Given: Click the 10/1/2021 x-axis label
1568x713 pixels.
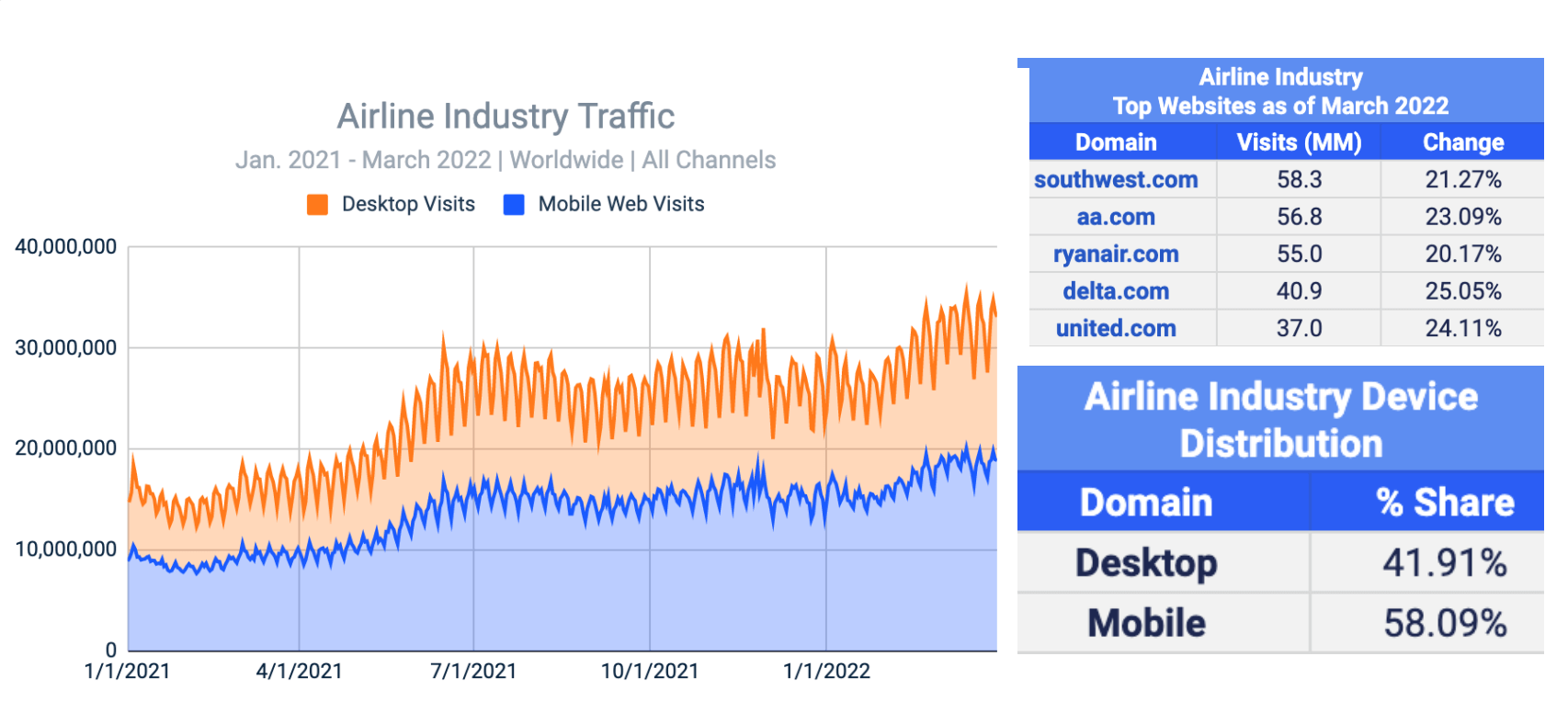Looking at the screenshot, I should pos(650,672).
